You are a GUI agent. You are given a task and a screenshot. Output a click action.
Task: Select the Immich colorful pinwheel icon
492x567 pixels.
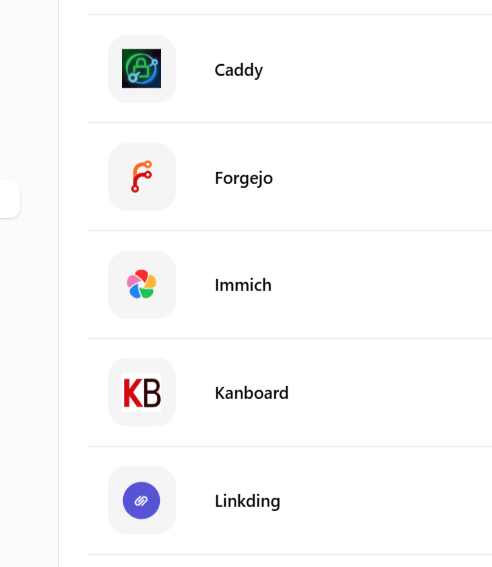click(x=141, y=285)
